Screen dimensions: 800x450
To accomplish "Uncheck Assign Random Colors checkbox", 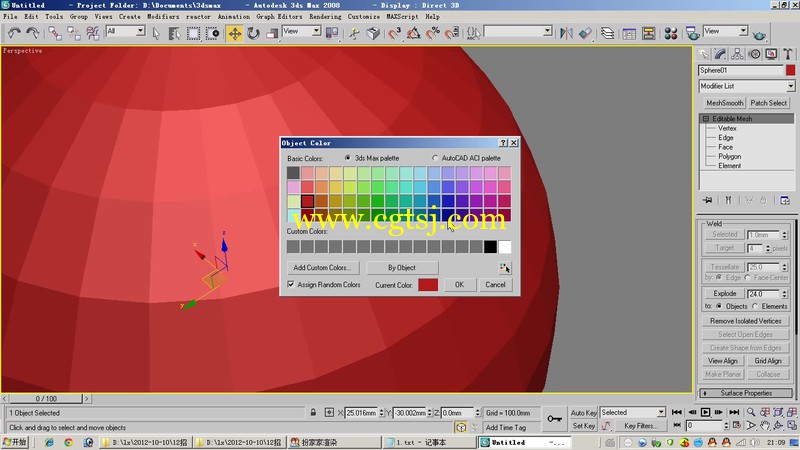I will coord(291,285).
